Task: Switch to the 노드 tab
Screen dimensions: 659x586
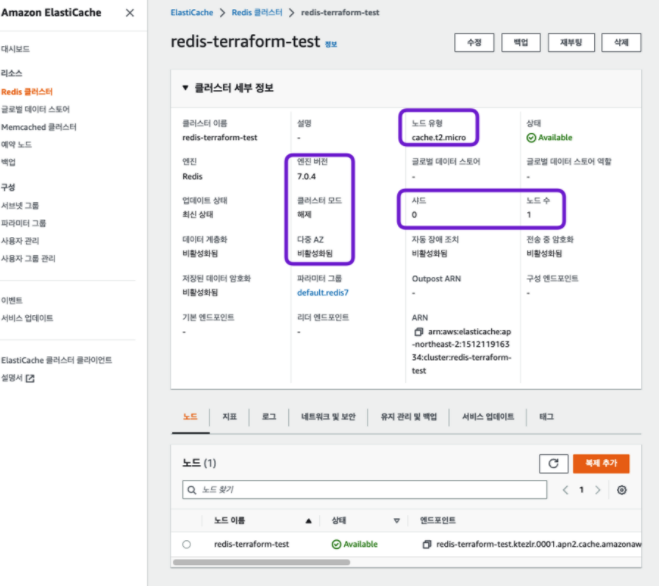Action: (190, 417)
